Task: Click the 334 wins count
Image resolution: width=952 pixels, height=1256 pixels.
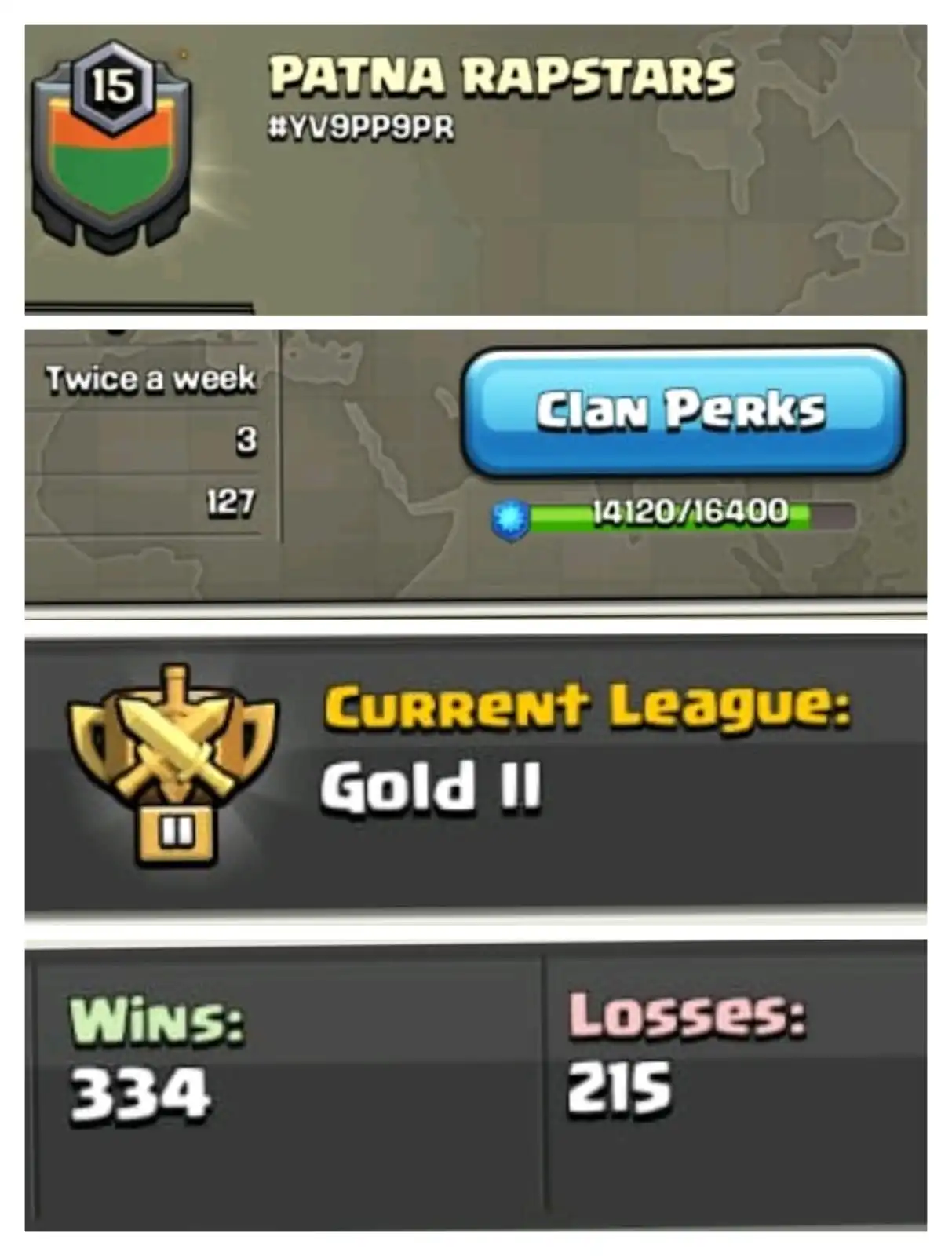Action: 140,1094
